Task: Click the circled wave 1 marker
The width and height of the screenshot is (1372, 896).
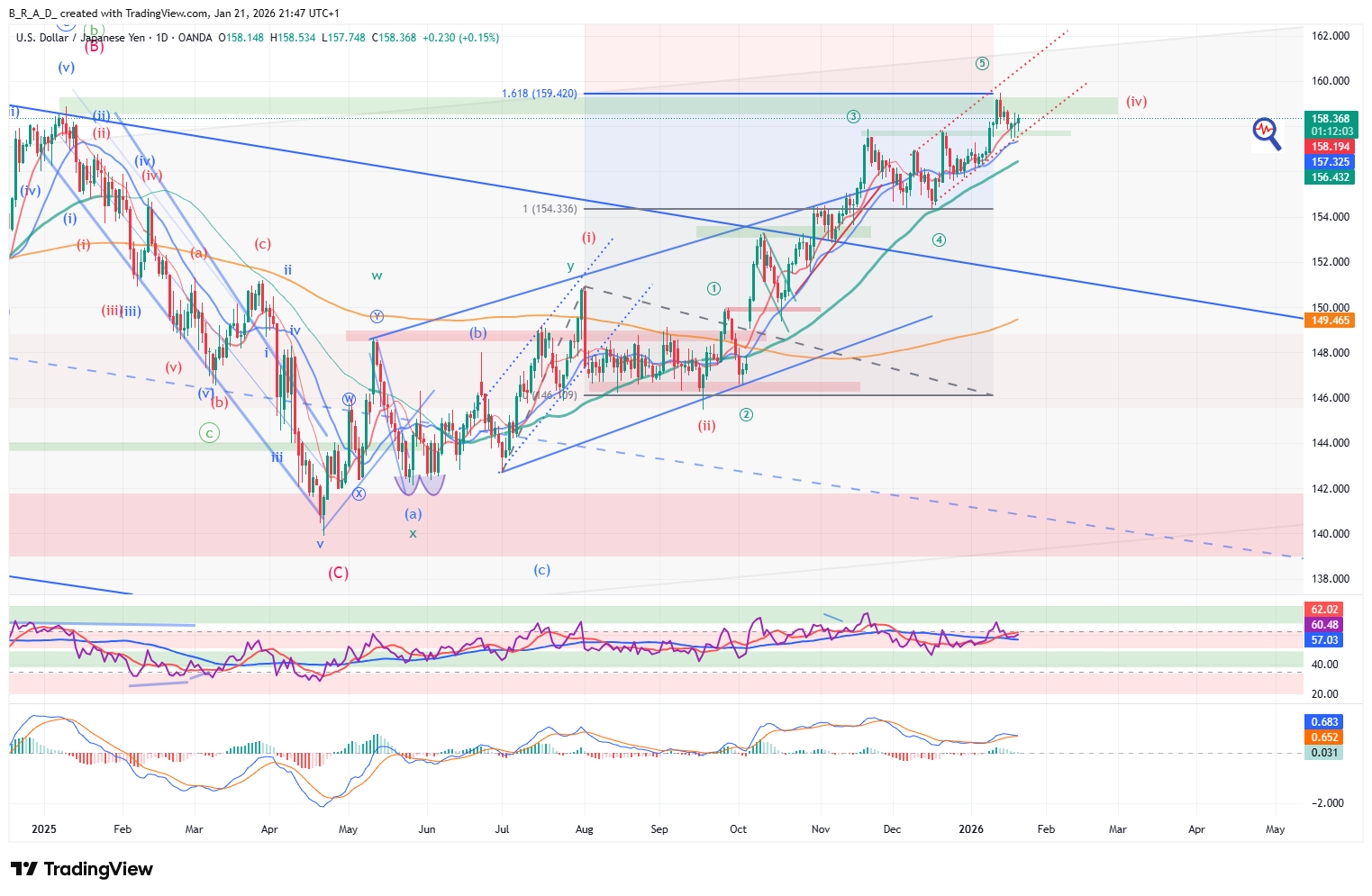Action: (713, 288)
